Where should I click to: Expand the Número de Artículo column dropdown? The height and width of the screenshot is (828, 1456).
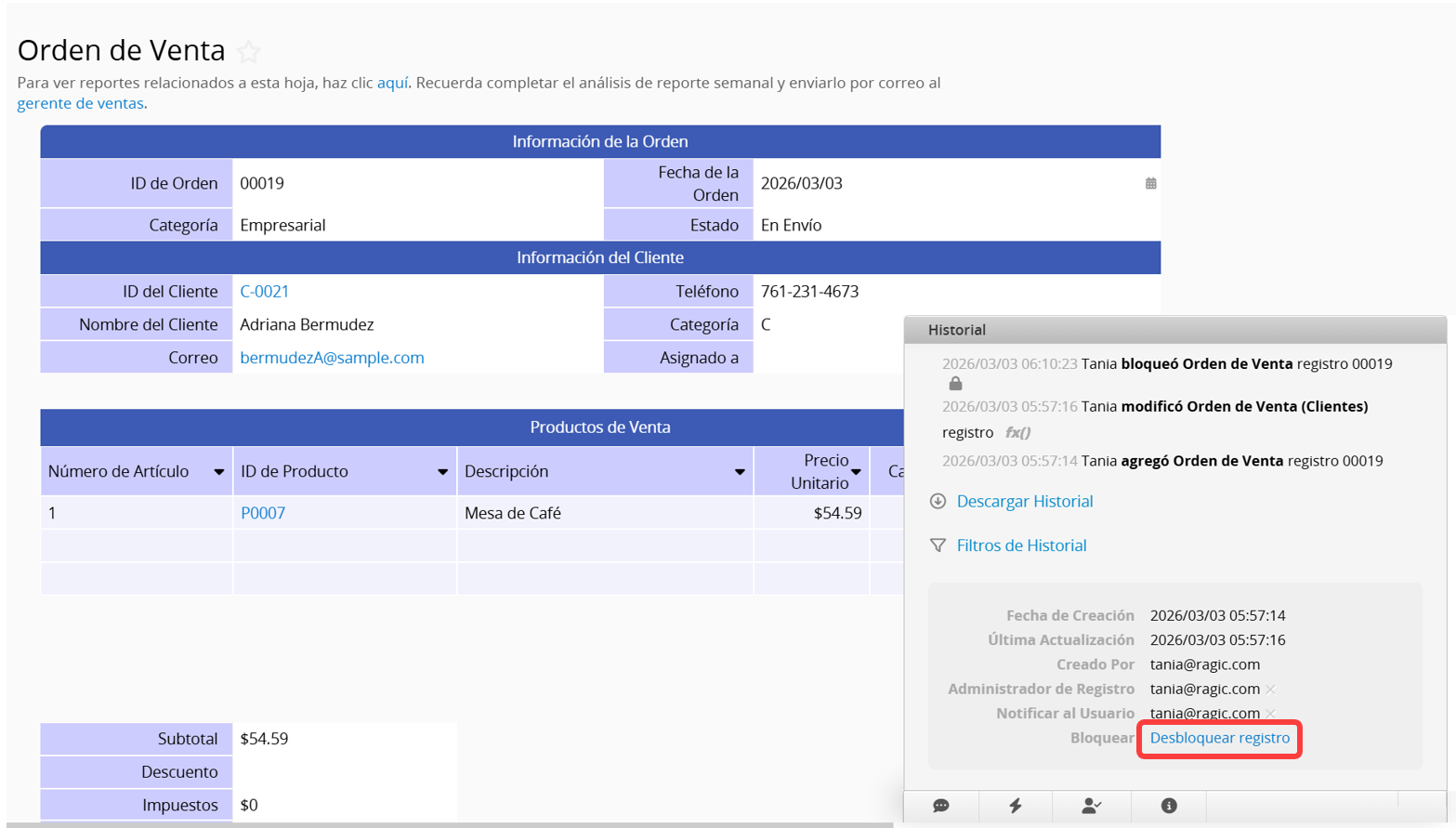(218, 472)
